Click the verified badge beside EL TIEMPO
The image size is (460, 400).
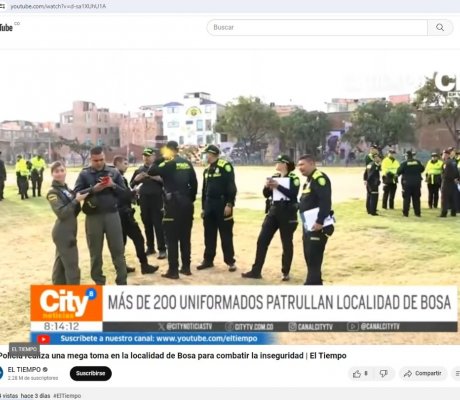pyautogui.click(x=45, y=370)
